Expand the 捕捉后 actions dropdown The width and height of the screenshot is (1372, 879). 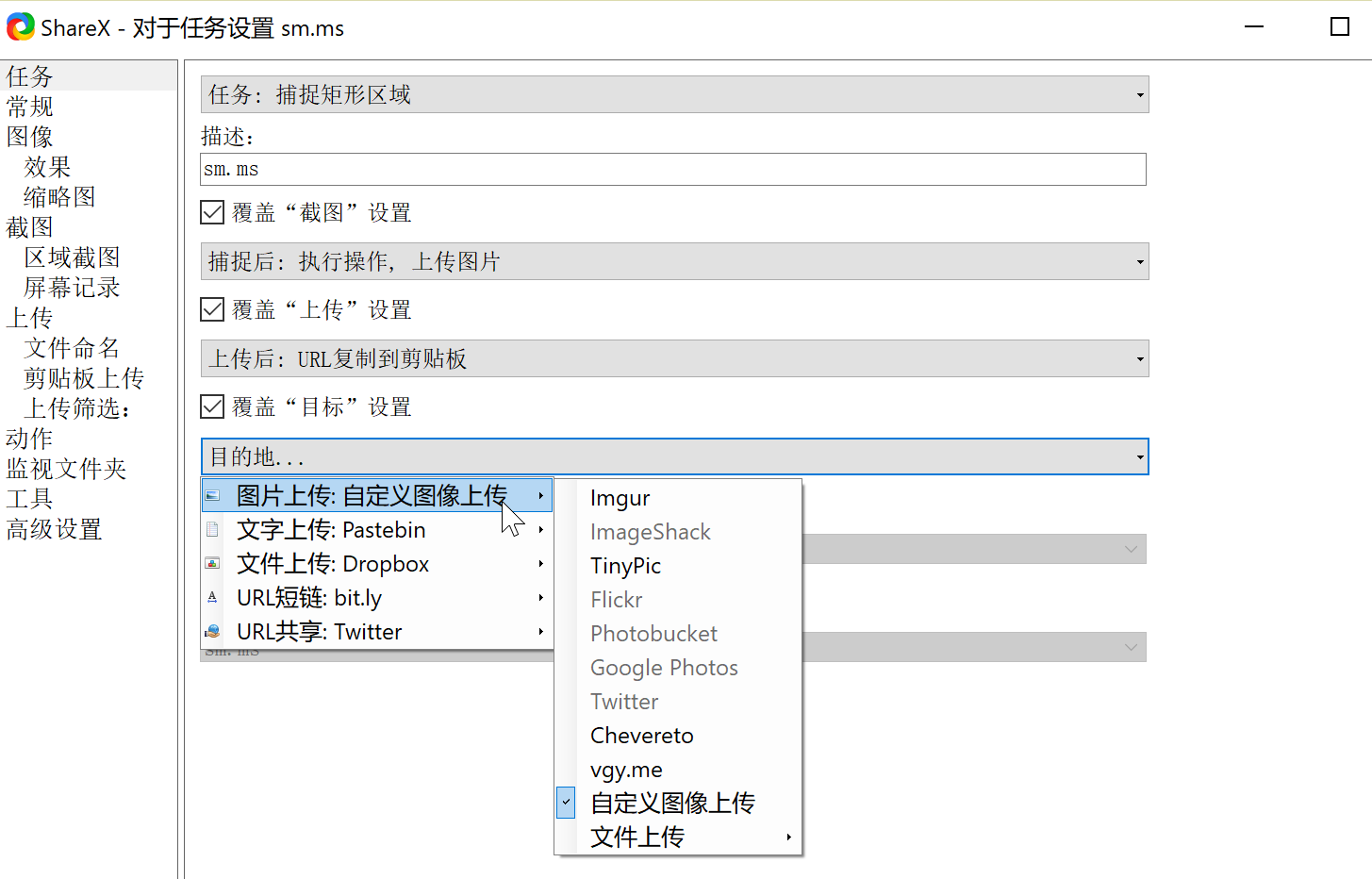click(x=674, y=261)
